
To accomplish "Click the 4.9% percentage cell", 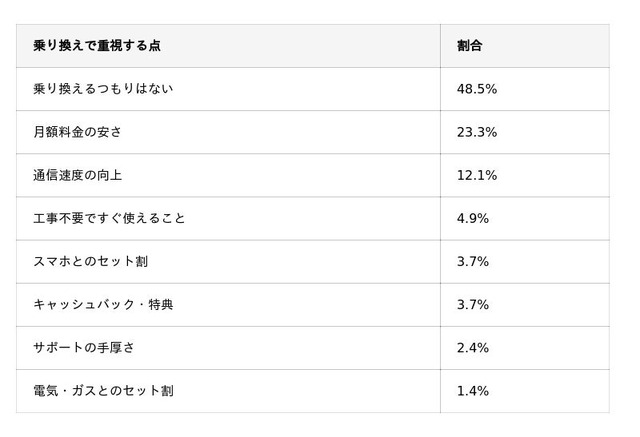I will 473,219.
